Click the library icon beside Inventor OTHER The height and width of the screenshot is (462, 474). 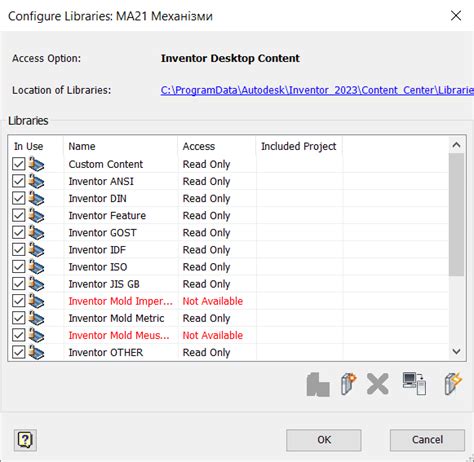point(36,352)
